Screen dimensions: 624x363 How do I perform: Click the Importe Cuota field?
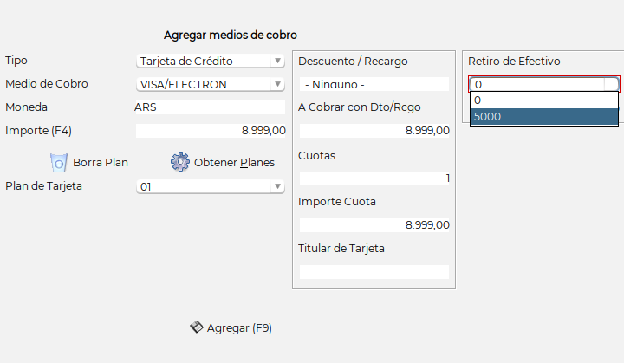pyautogui.click(x=374, y=225)
